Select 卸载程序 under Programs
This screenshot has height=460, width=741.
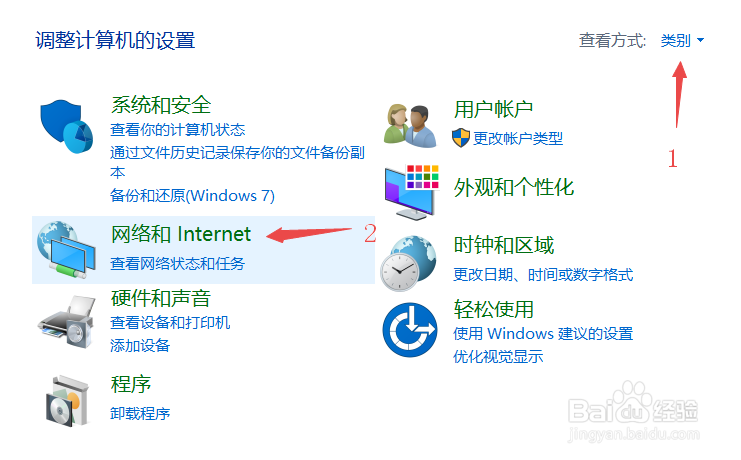tap(140, 414)
